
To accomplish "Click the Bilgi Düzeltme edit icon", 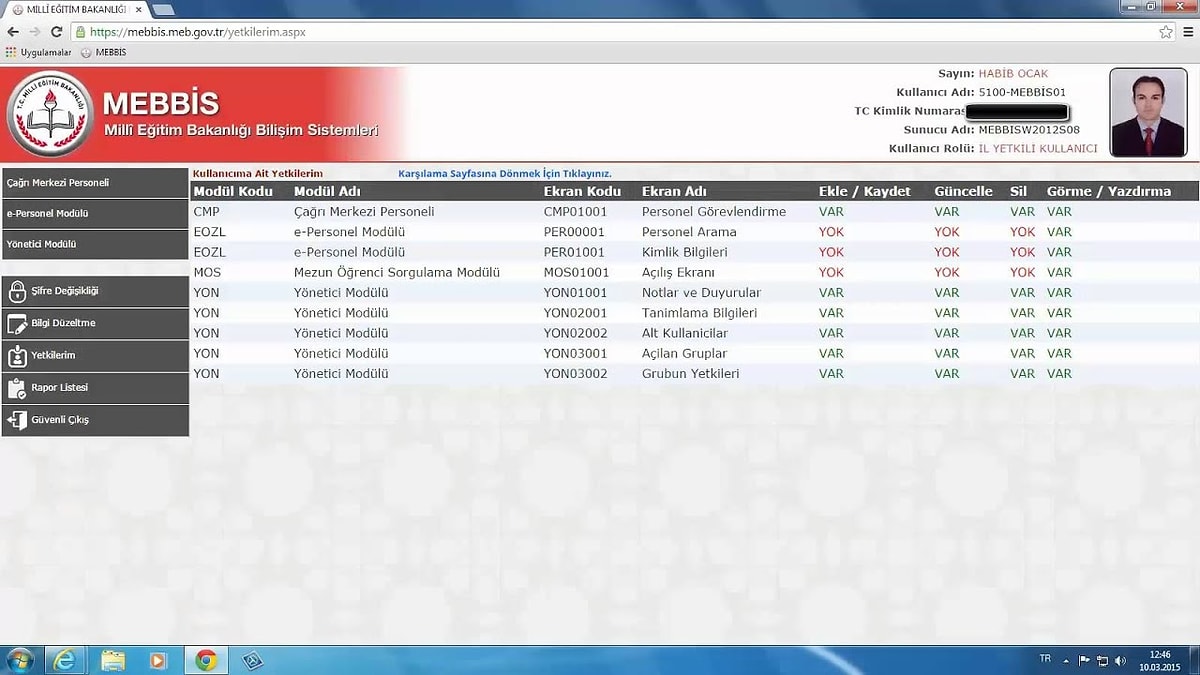I will (x=16, y=324).
